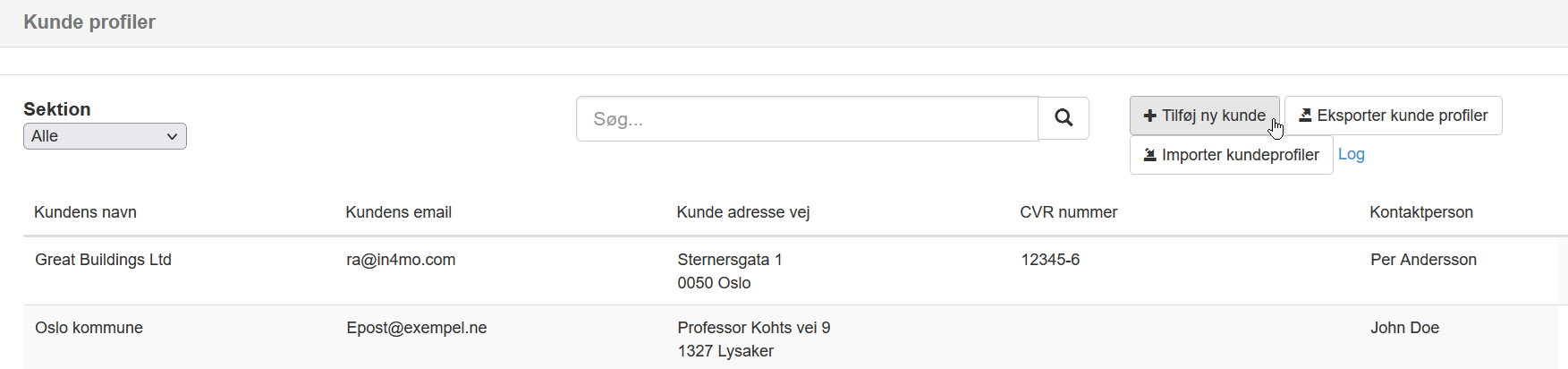Click the CVR nummer column header

click(1068, 212)
